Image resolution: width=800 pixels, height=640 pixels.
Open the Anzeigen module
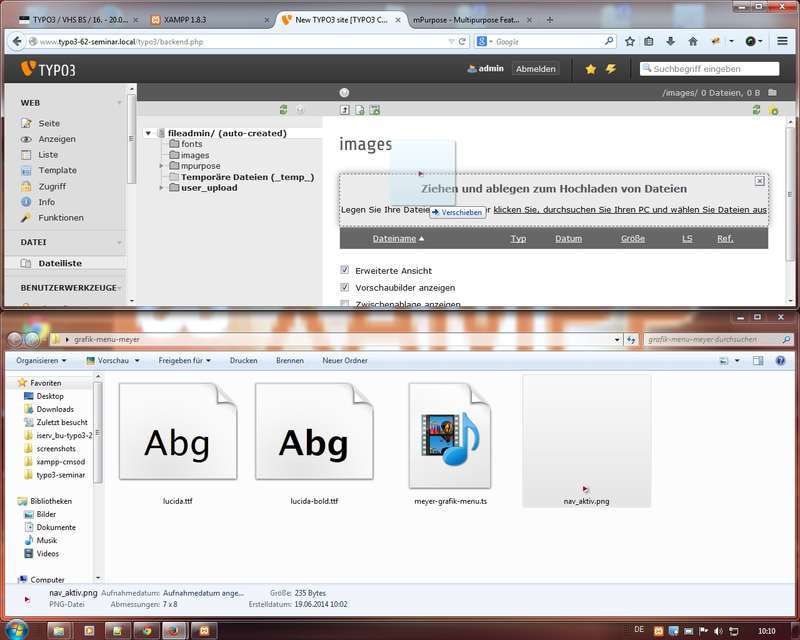coord(57,139)
